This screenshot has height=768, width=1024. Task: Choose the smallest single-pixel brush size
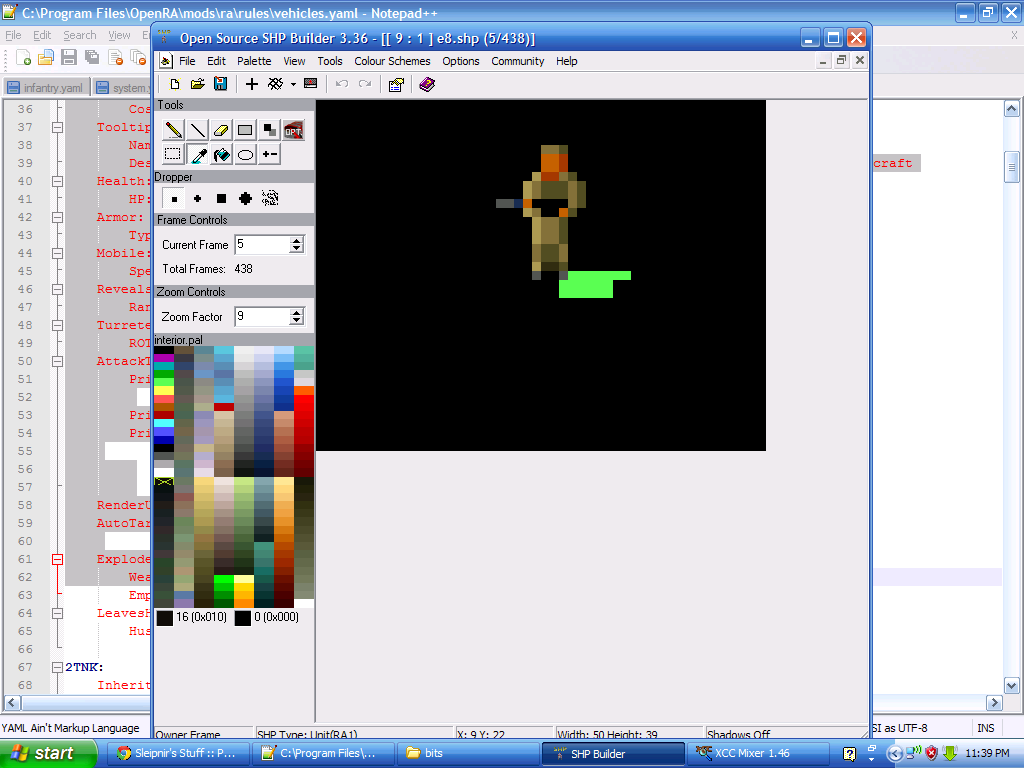[x=174, y=199]
